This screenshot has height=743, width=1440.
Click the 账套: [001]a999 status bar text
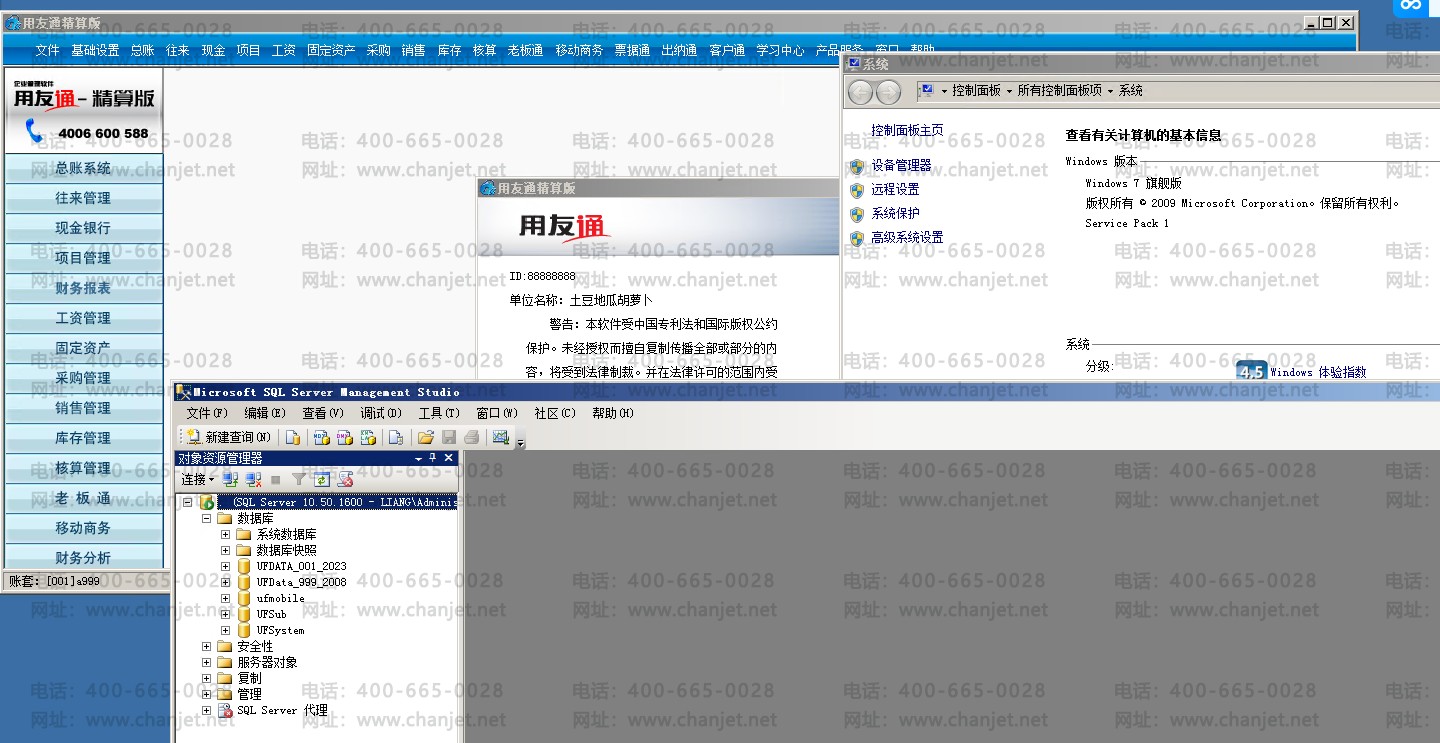point(55,581)
